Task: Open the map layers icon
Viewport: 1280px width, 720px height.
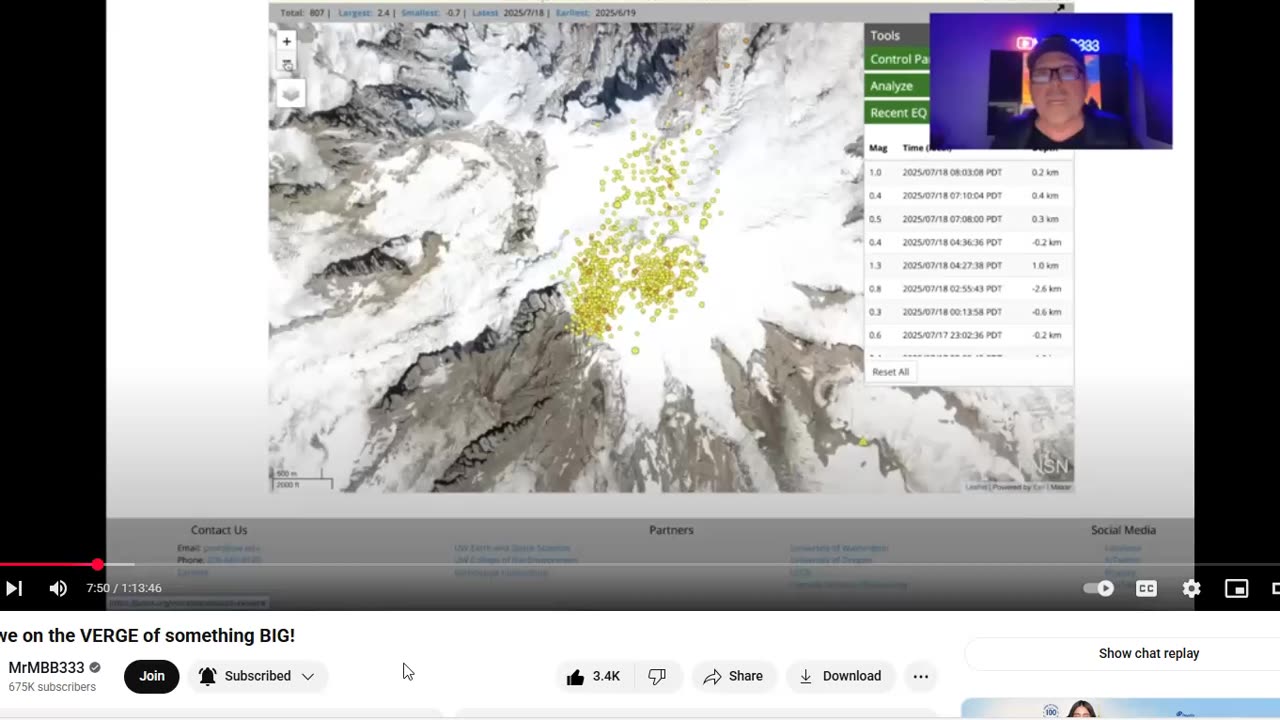Action: [290, 94]
